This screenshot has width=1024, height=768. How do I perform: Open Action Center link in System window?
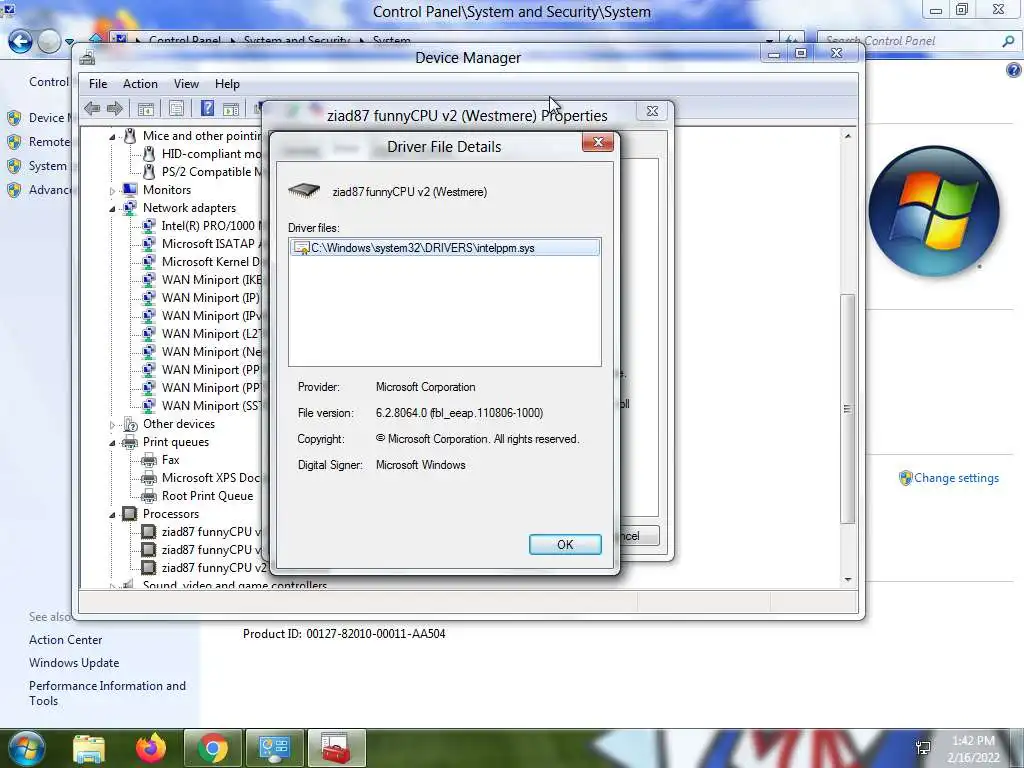(x=65, y=640)
